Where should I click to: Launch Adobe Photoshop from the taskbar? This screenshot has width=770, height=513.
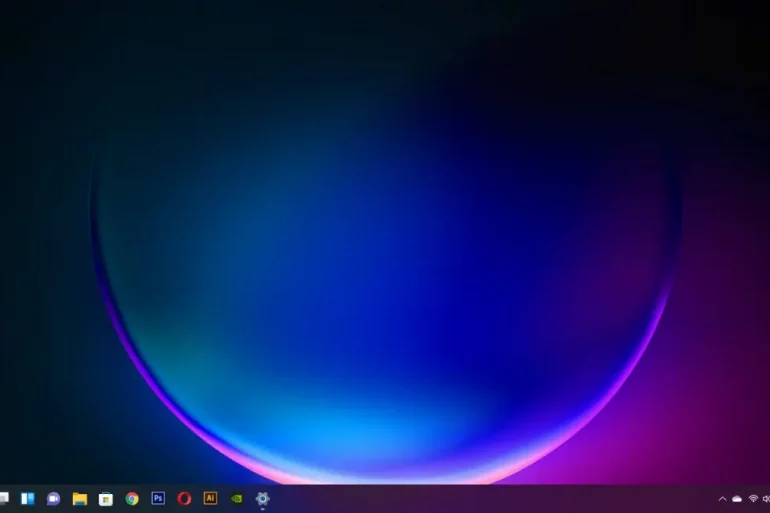pyautogui.click(x=158, y=498)
